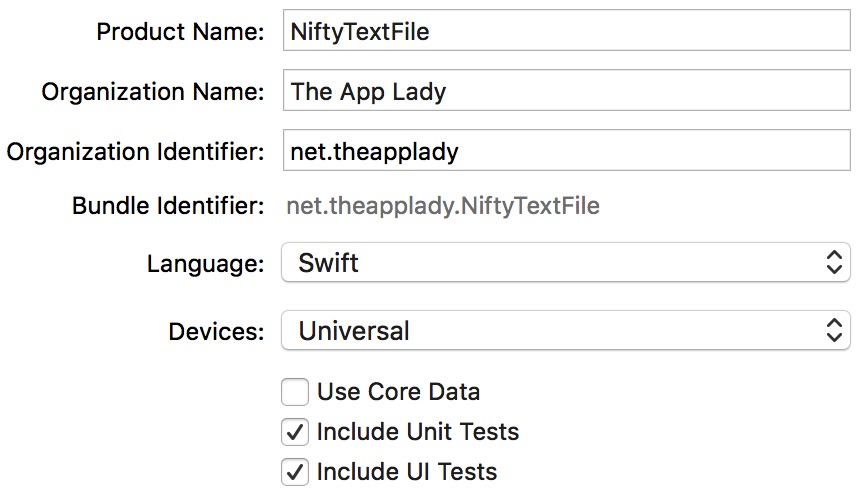Viewport: 859px width, 490px height.
Task: Click the up-down arrows of Language popup
Action: click(x=834, y=263)
